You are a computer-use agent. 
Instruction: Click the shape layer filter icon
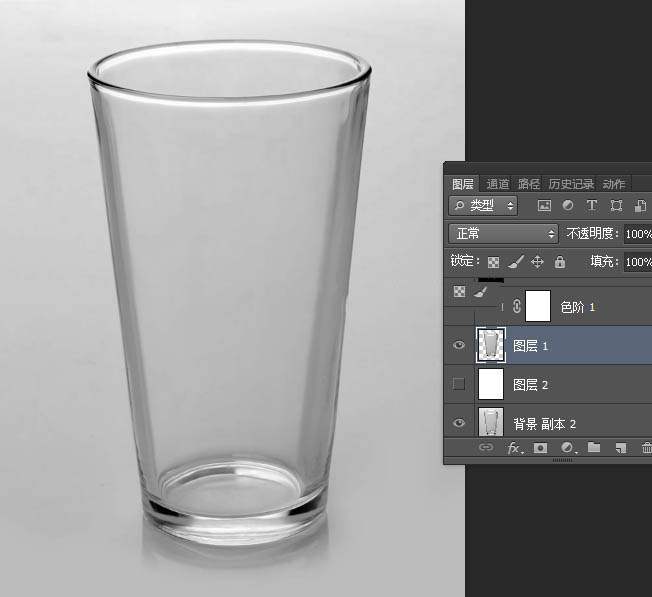coord(616,205)
